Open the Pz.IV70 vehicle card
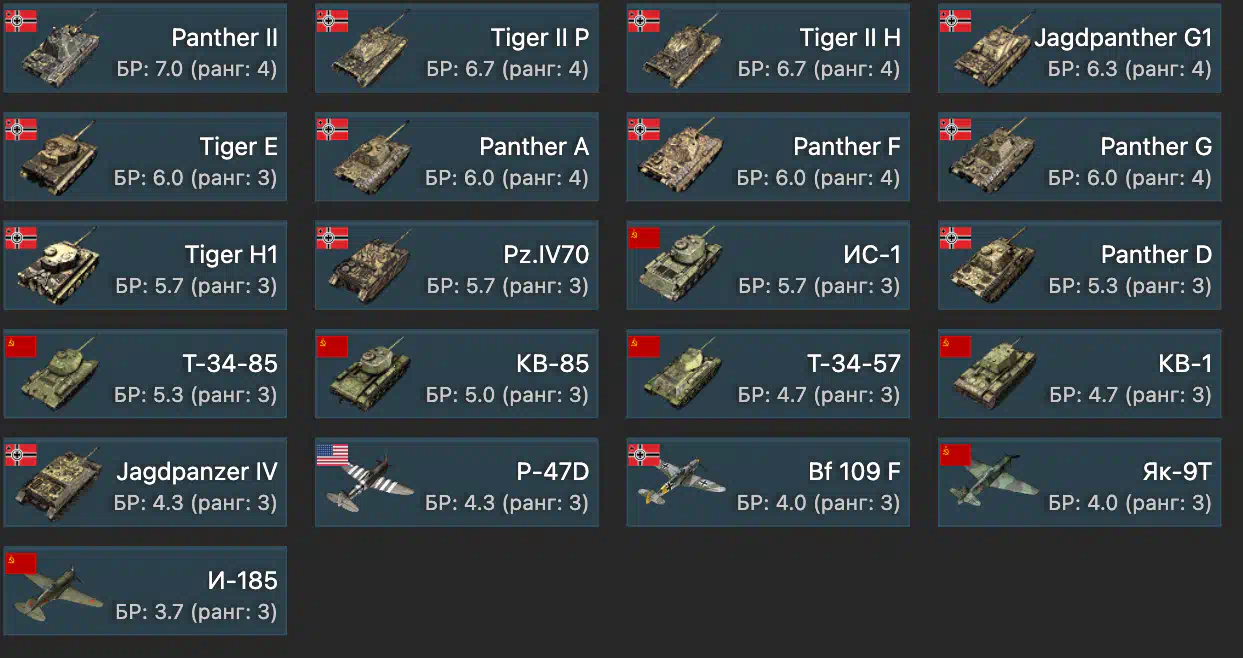Screen dimensions: 1243x658 [x=457, y=265]
